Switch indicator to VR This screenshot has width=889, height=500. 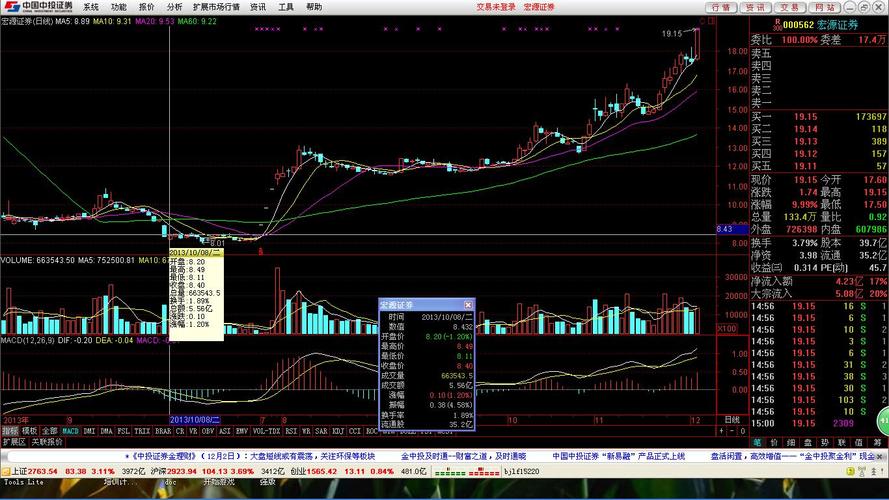point(193,431)
